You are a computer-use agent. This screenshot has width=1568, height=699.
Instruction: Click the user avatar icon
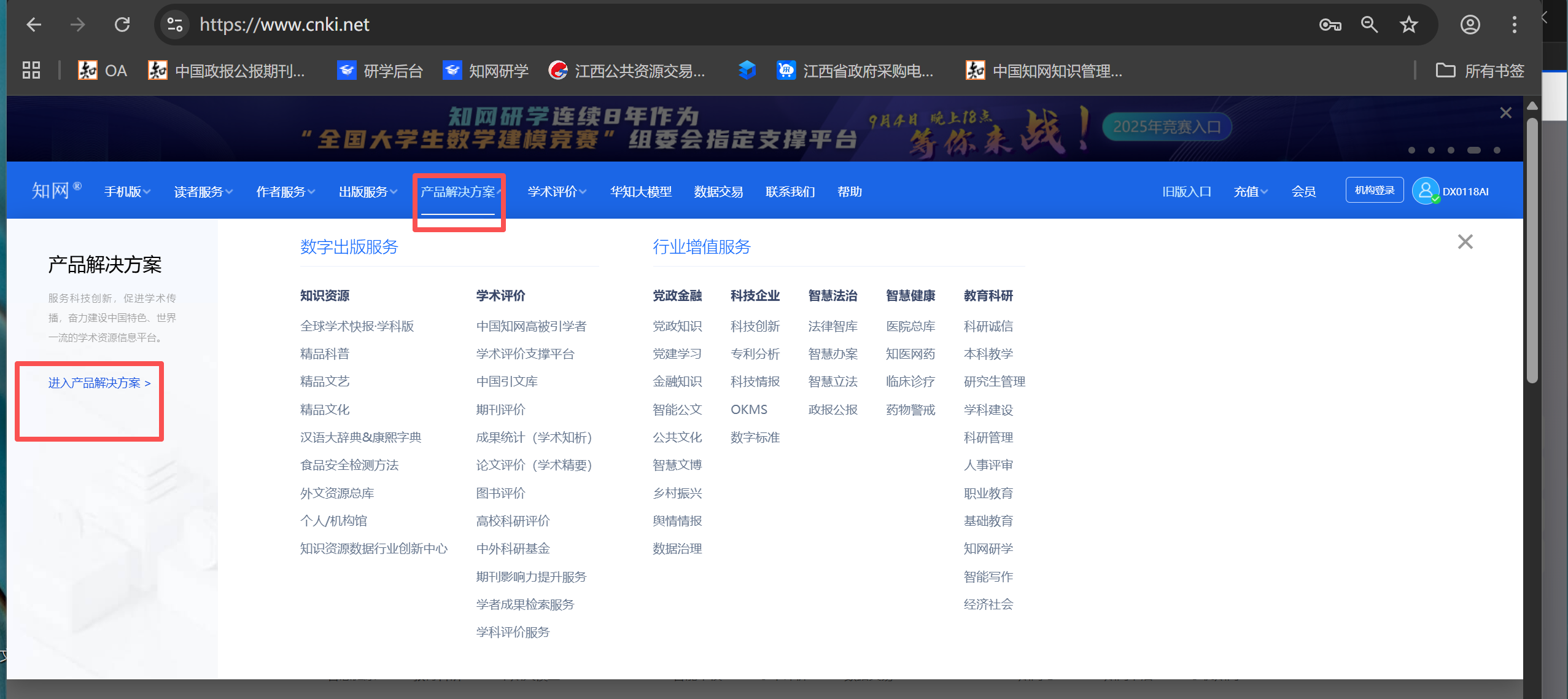pos(1426,191)
